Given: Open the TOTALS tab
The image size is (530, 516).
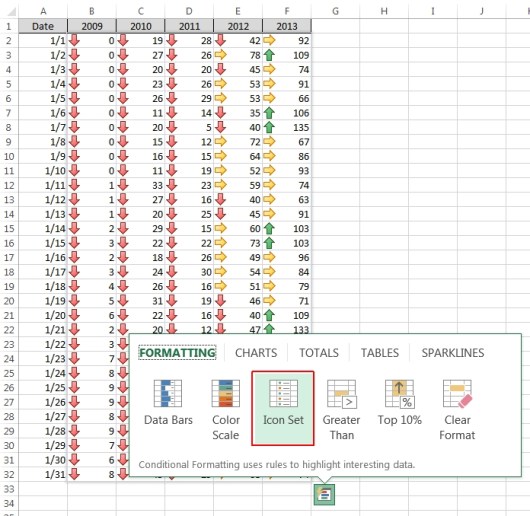Looking at the screenshot, I should [x=319, y=352].
